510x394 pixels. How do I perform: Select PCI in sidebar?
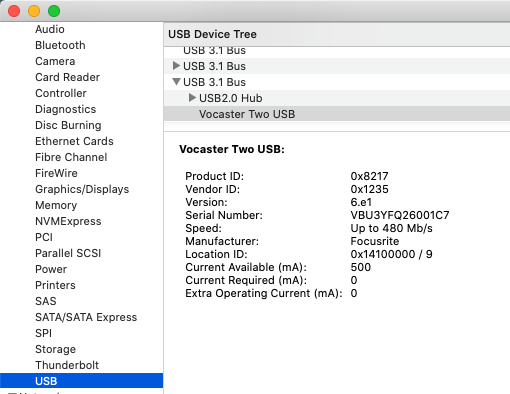point(44,237)
